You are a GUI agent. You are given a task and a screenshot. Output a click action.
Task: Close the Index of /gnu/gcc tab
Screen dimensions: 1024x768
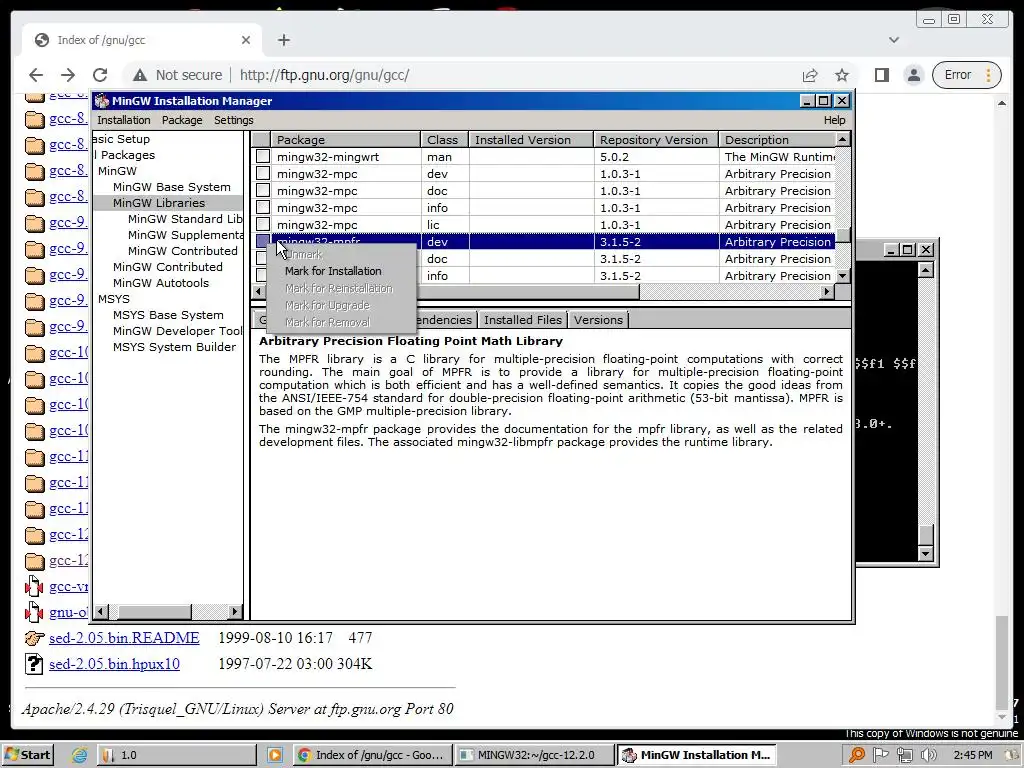point(246,40)
